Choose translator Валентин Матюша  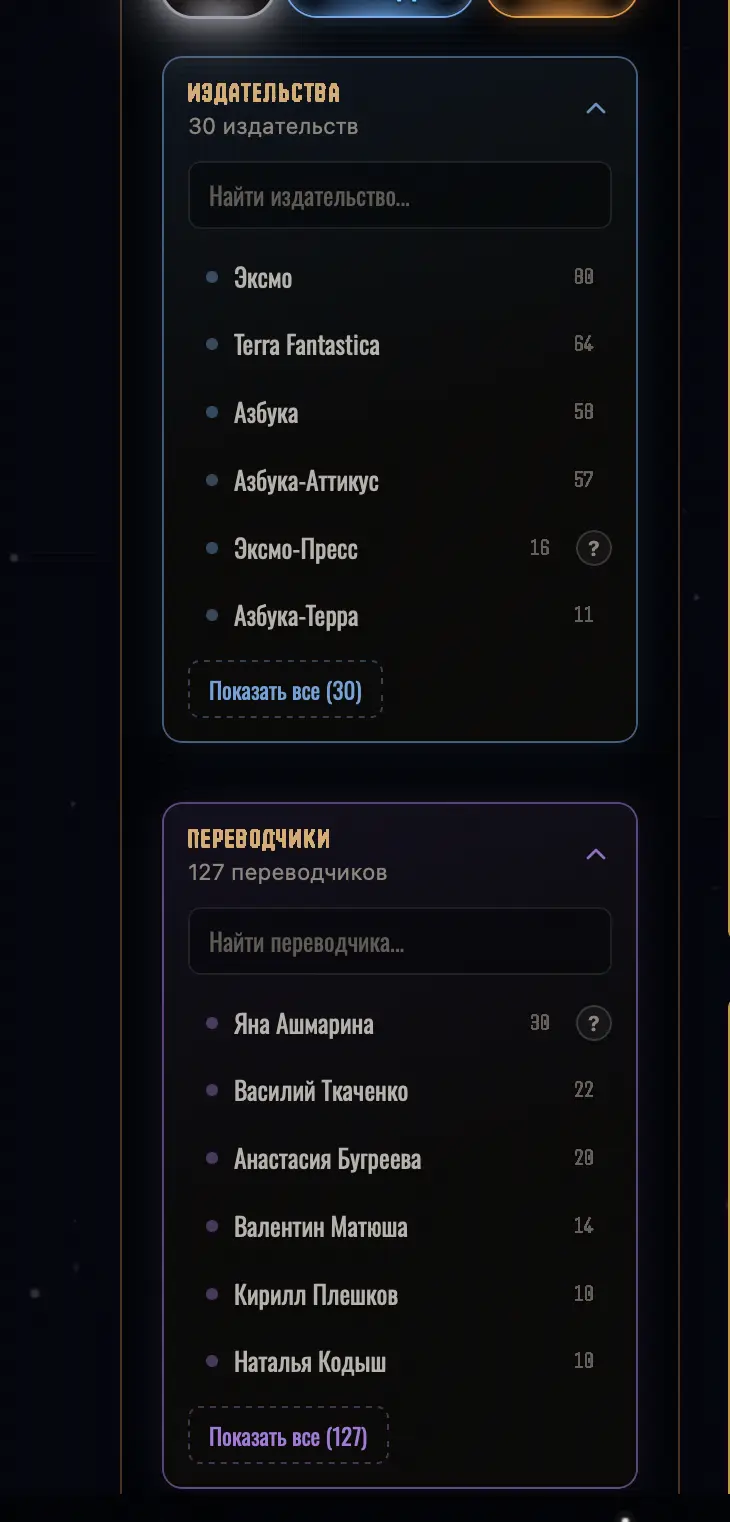click(x=399, y=1227)
